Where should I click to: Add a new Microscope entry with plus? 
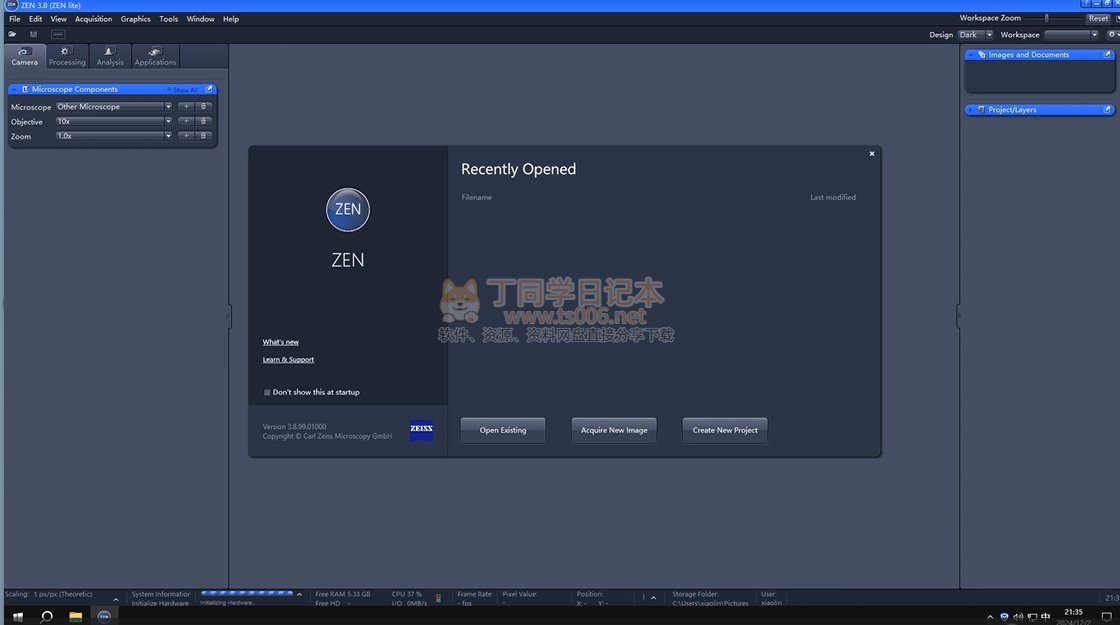[x=186, y=106]
